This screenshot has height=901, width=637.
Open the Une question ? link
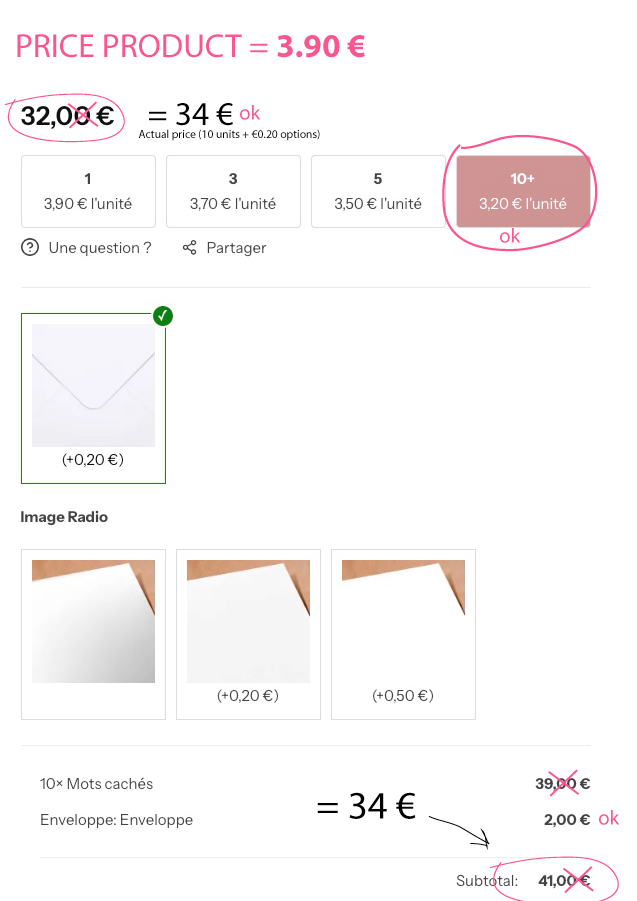[x=100, y=248]
